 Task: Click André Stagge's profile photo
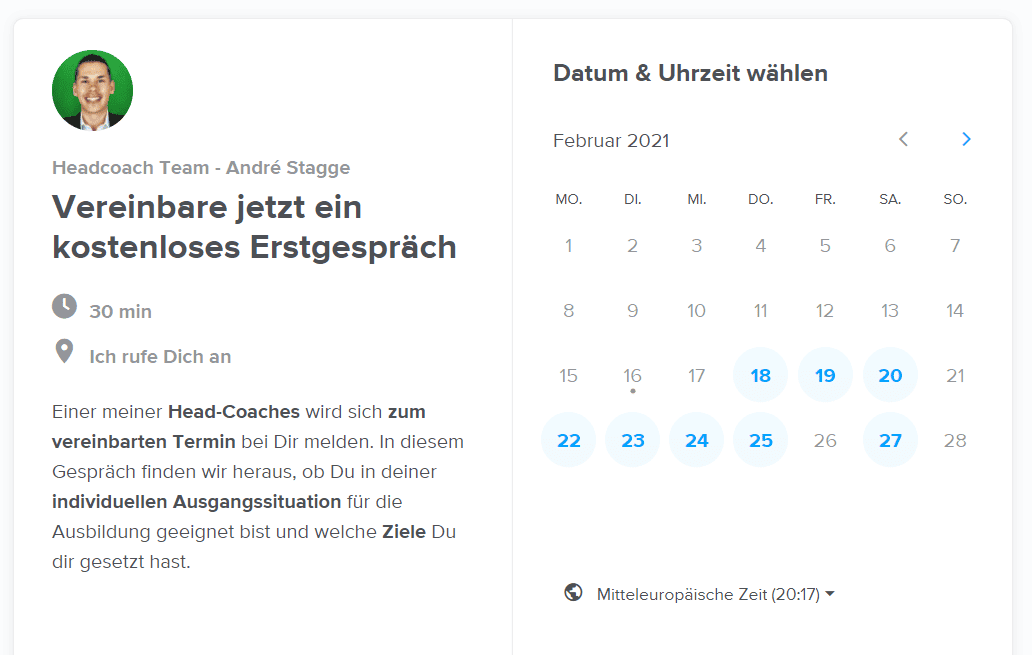tap(93, 90)
